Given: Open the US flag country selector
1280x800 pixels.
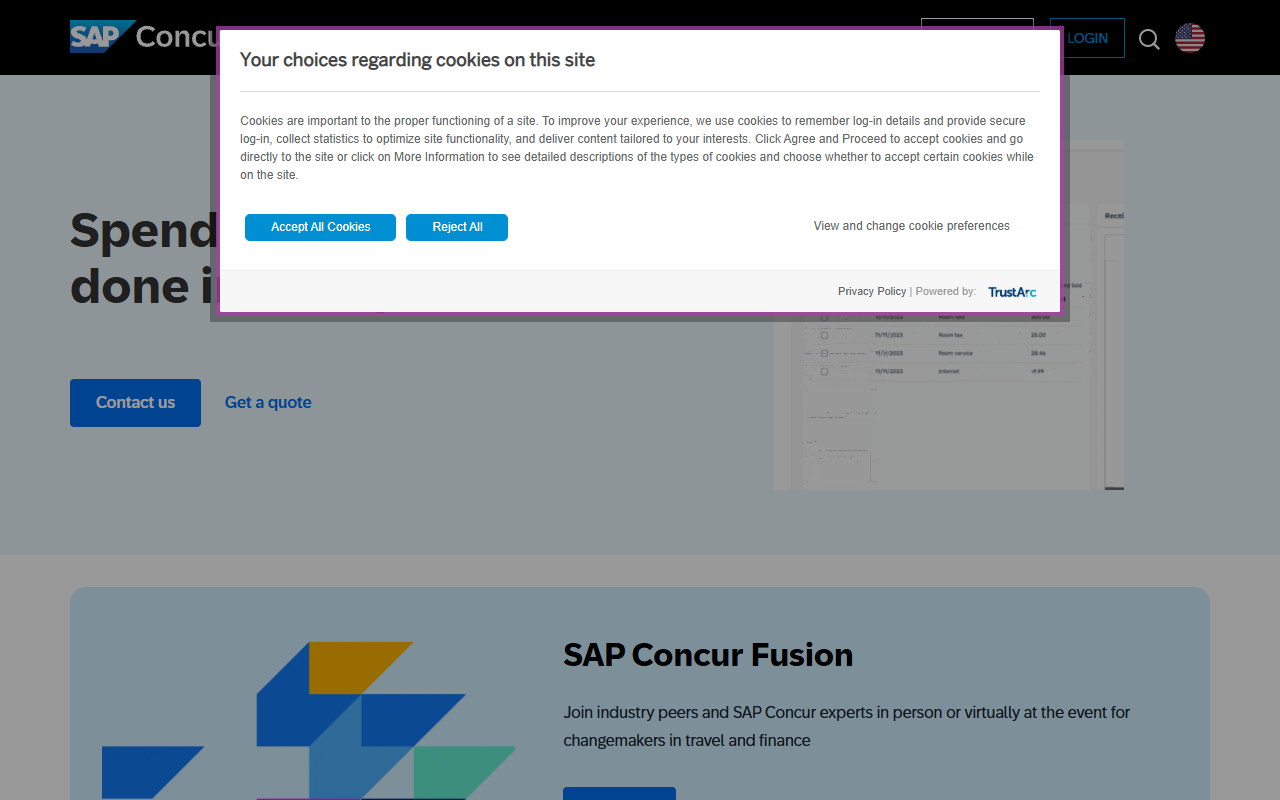Looking at the screenshot, I should coord(1190,38).
